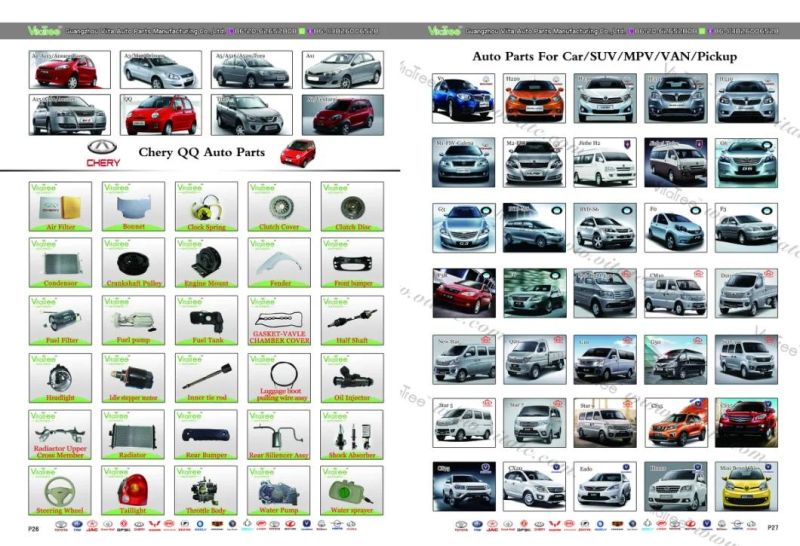
Task: Open the Fuel Tank part tile
Action: tap(206, 320)
